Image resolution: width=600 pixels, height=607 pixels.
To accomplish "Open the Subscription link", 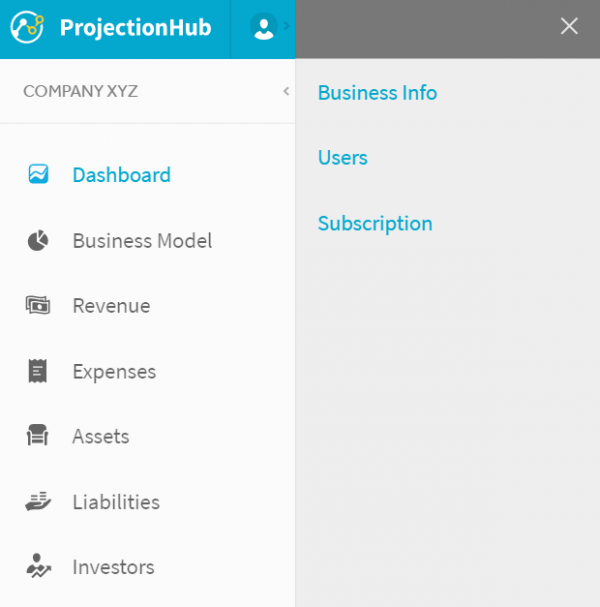I will [x=375, y=224].
